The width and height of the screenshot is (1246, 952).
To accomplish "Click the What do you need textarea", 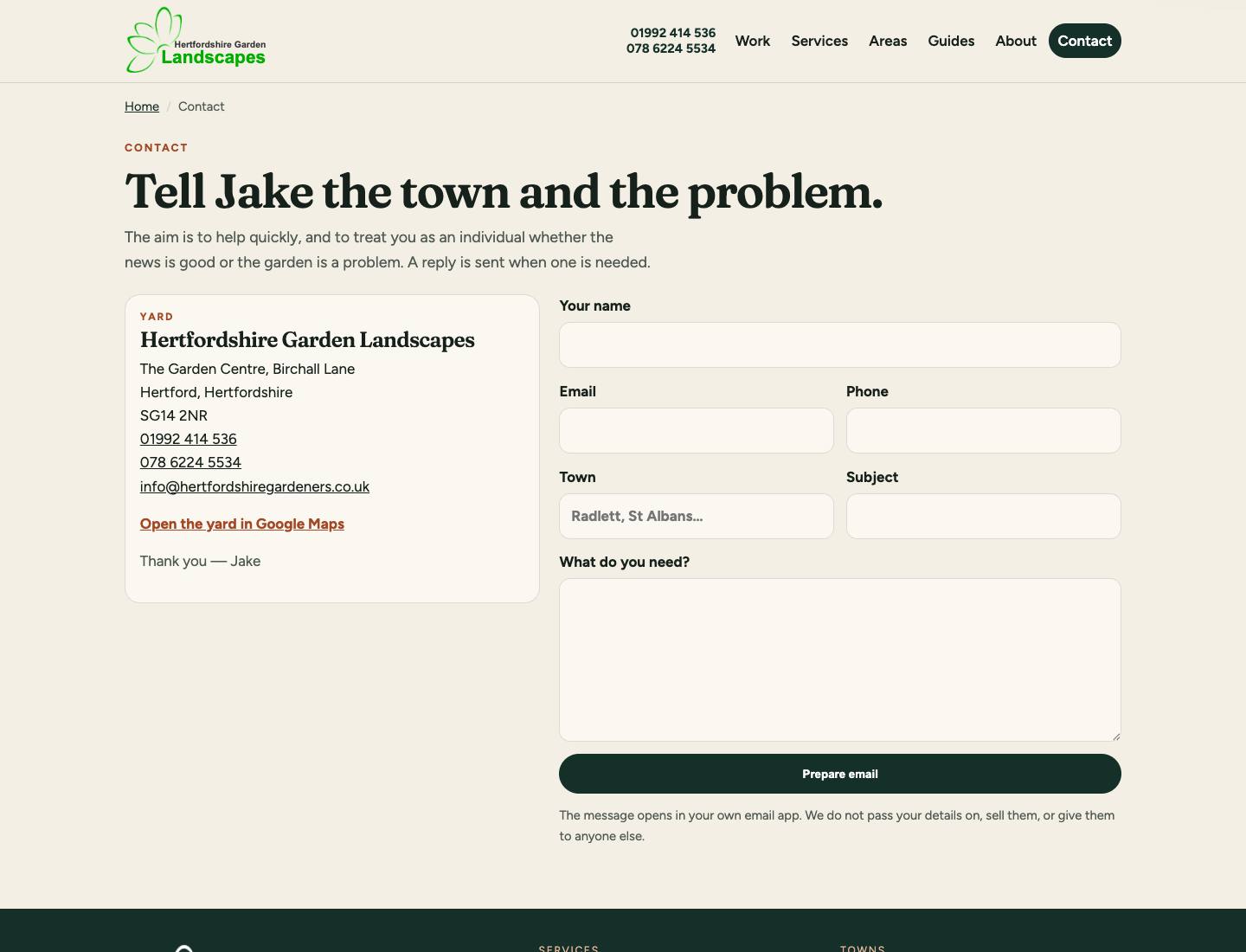I will pos(839,659).
